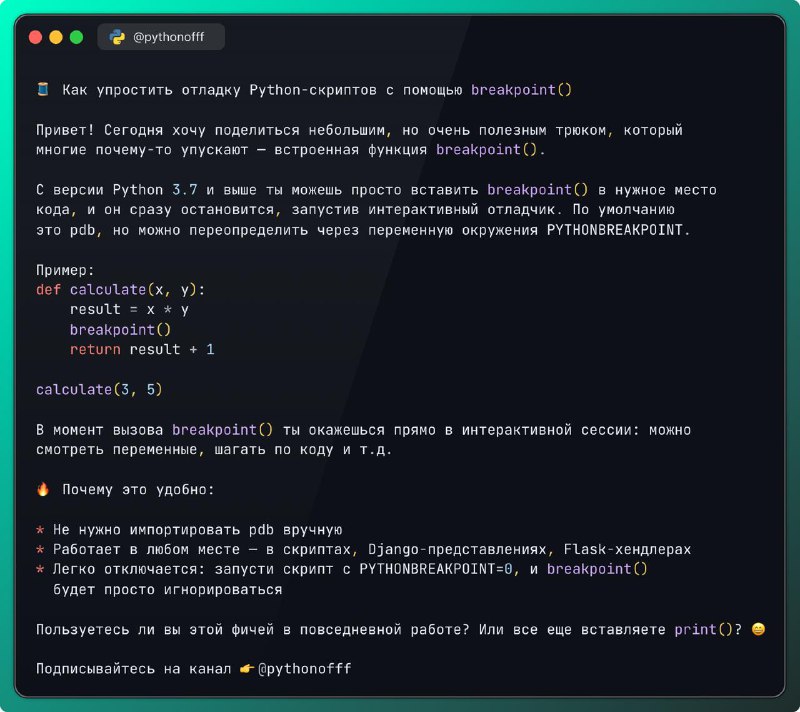
Task: Click the fire emoji before 'Почему это удобно'
Action: (x=43, y=490)
